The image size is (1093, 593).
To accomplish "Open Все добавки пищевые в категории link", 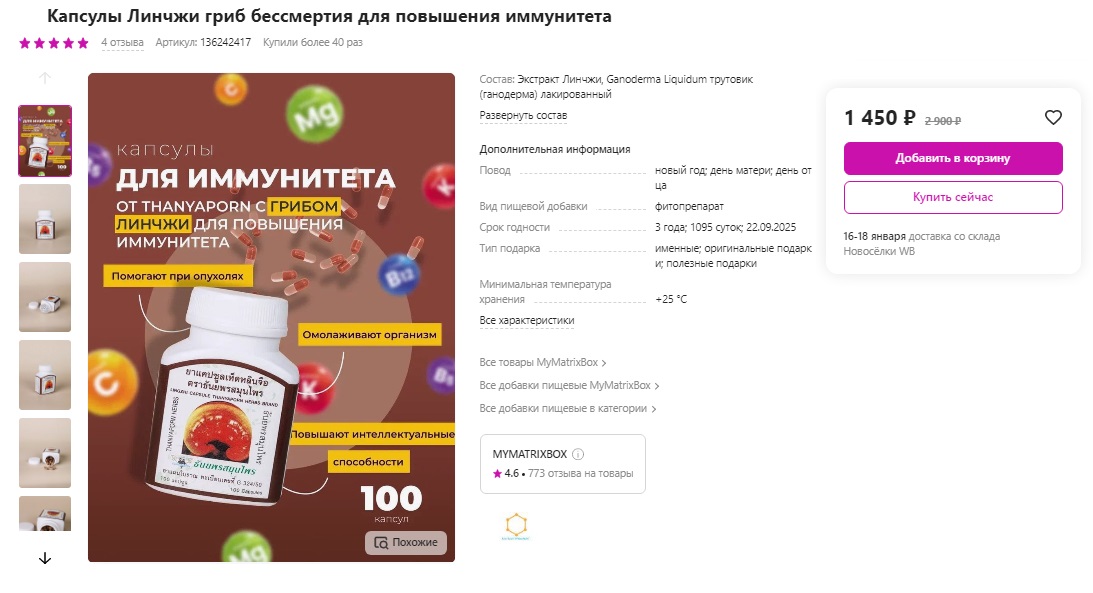I will [x=567, y=409].
